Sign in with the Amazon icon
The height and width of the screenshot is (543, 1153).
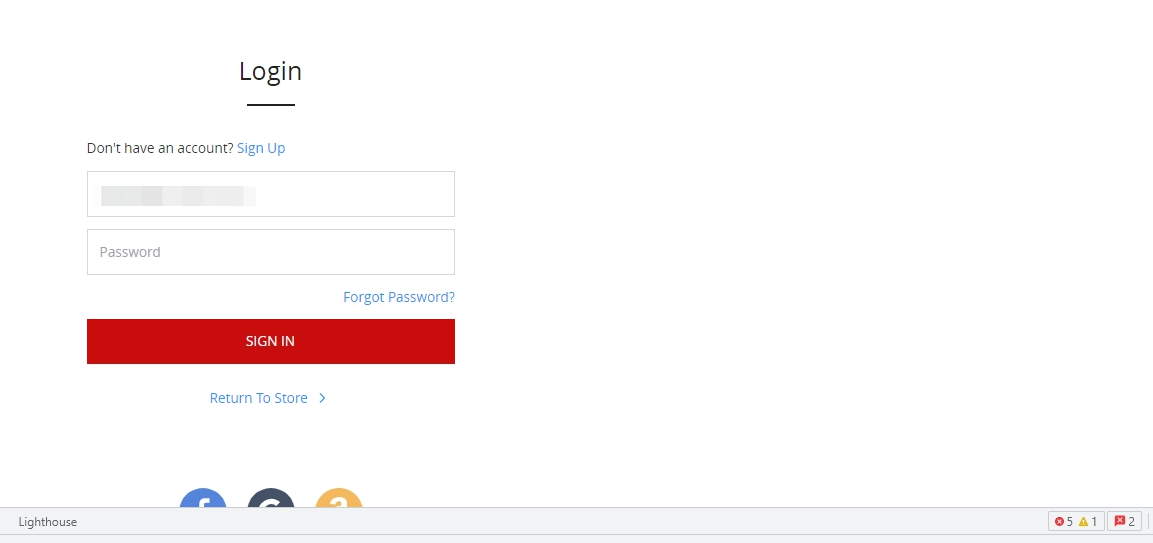point(339,499)
